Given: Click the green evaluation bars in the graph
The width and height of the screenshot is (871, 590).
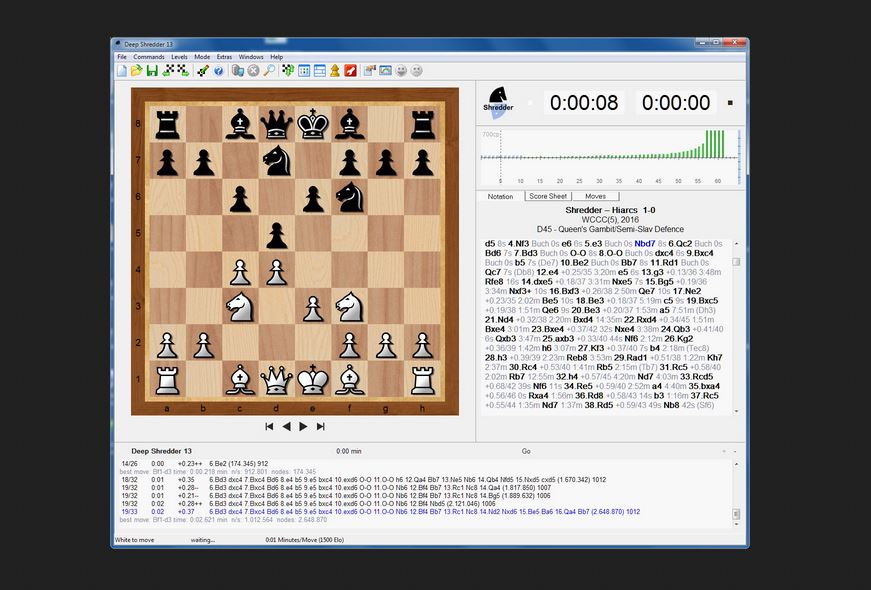Looking at the screenshot, I should 715,144.
